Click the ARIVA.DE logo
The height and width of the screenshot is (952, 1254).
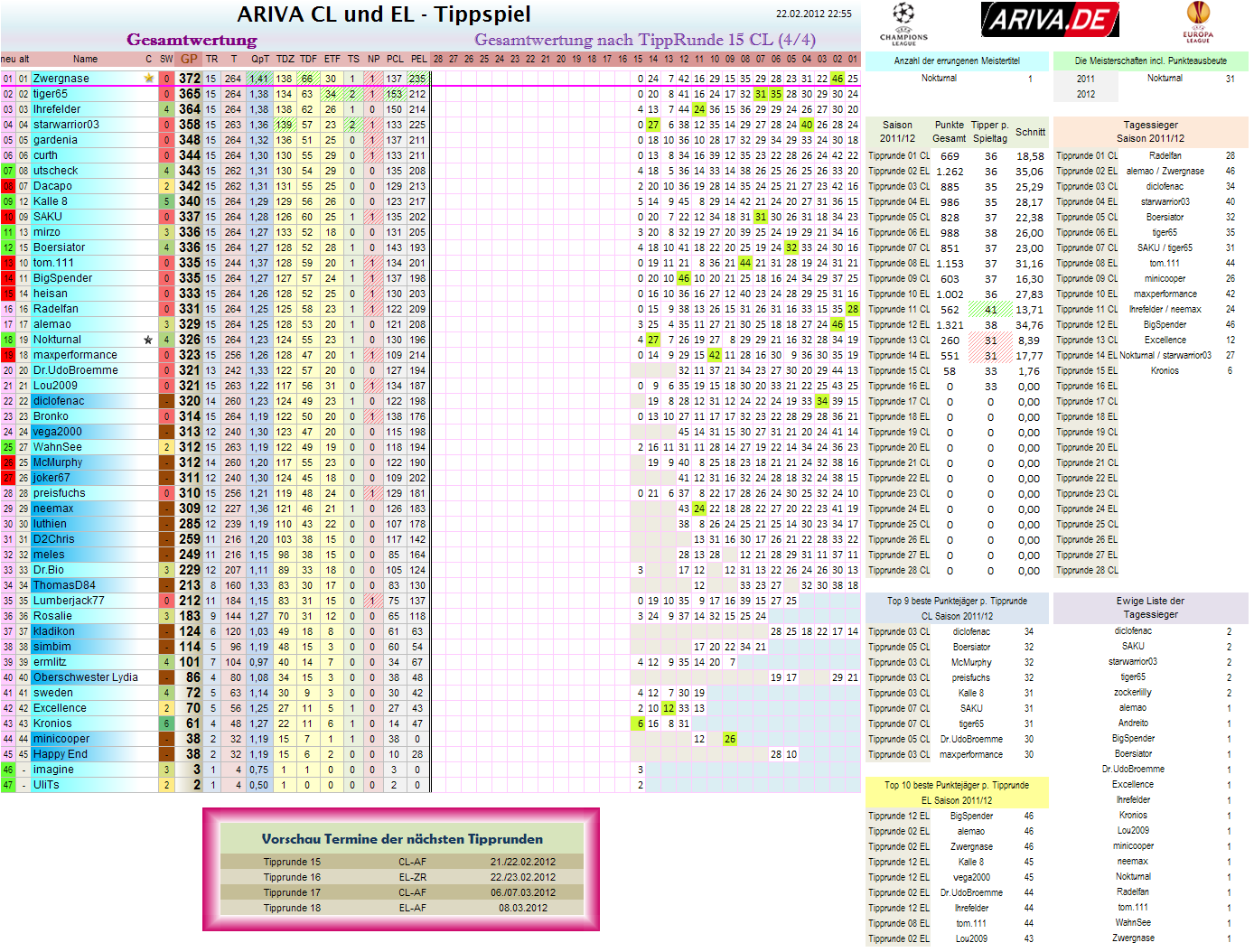[x=1050, y=19]
